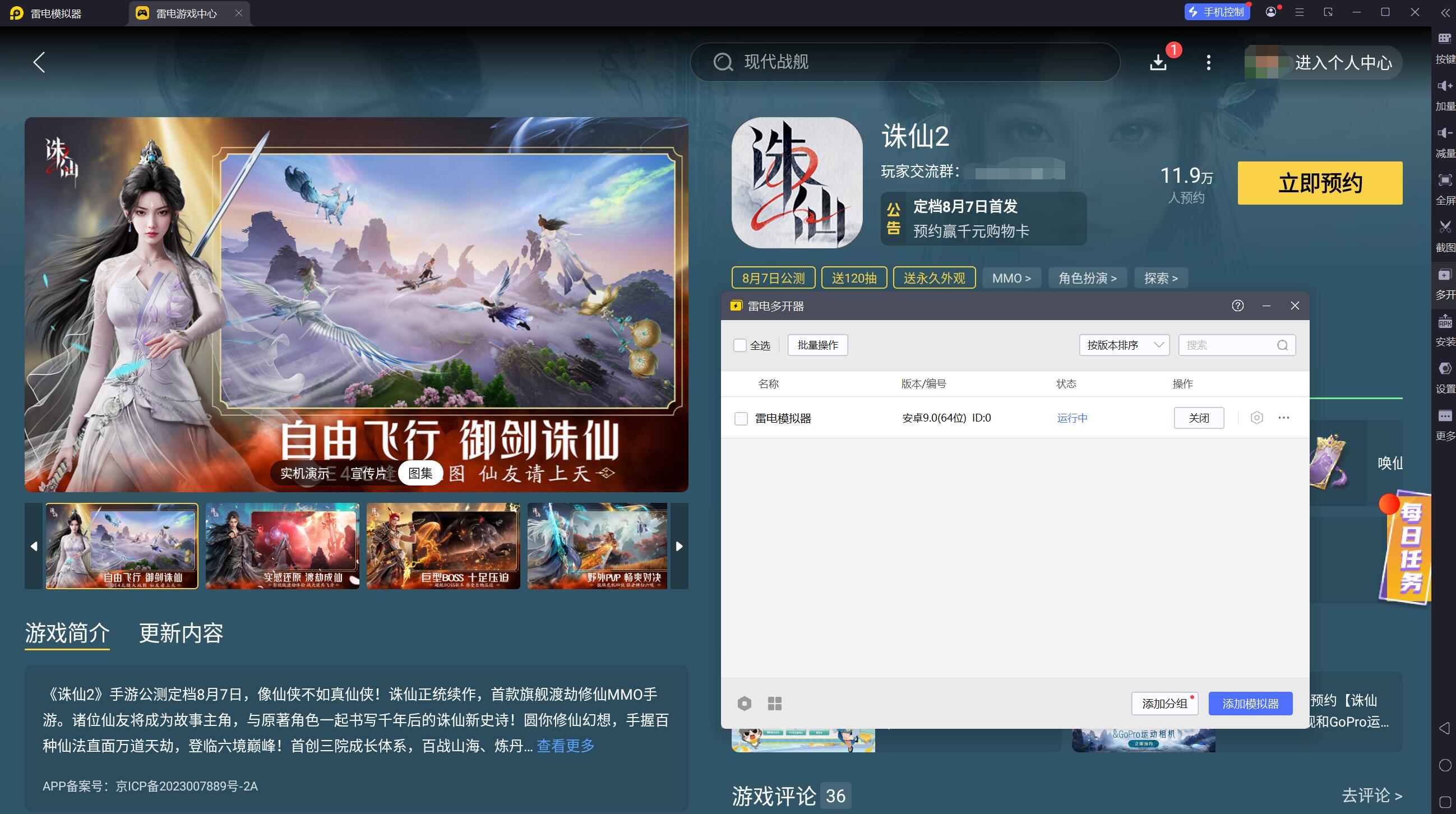The width and height of the screenshot is (1456, 814).
Task: Click the Android back triangle button
Action: point(1445,728)
